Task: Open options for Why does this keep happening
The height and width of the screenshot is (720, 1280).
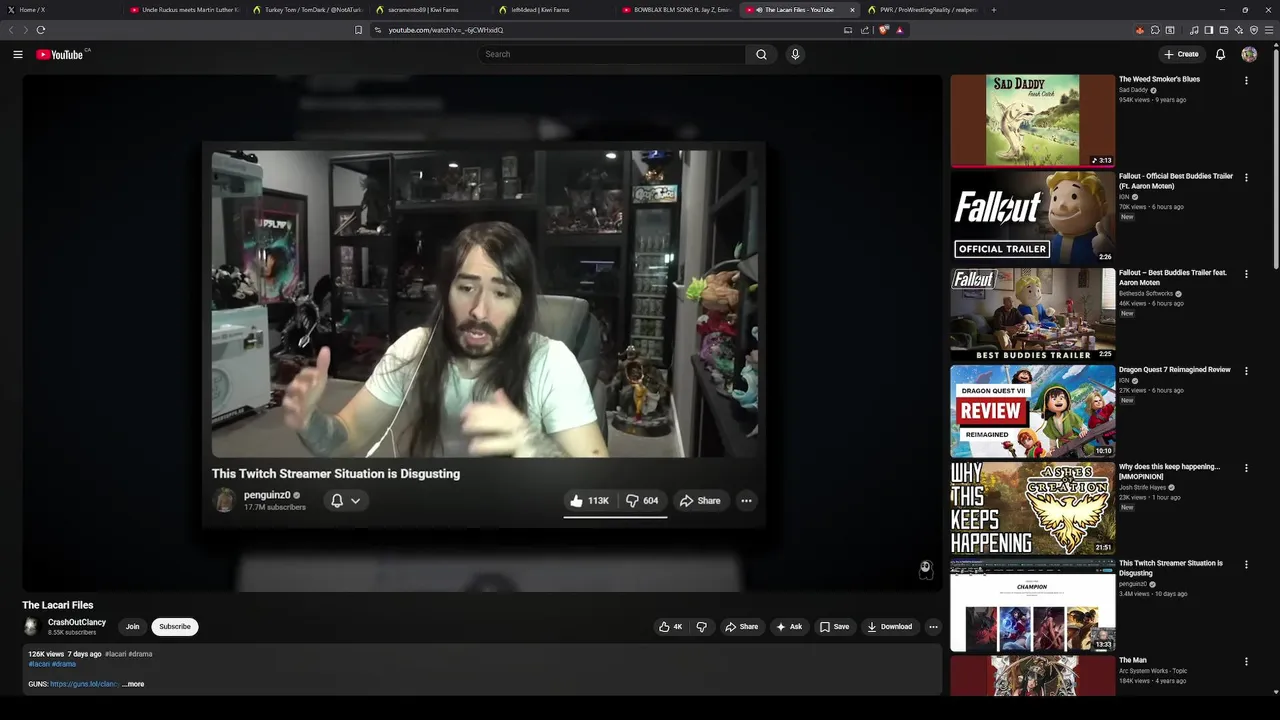Action: click(1246, 468)
